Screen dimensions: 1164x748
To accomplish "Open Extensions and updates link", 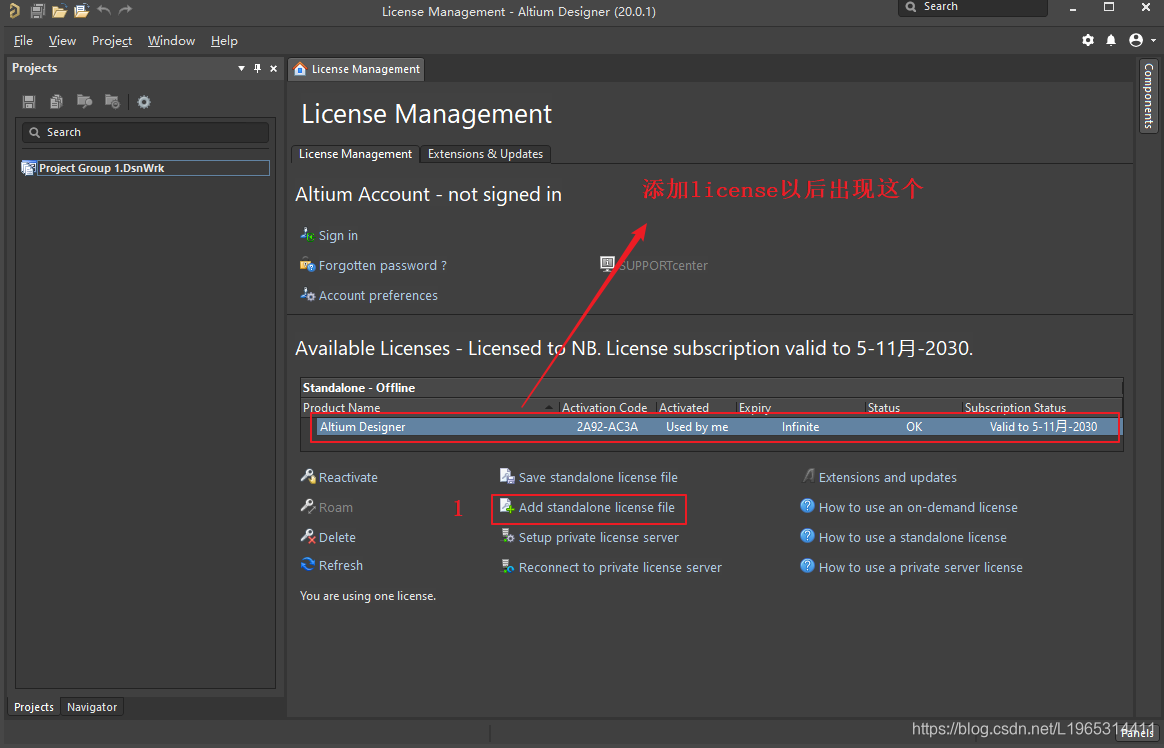I will pyautogui.click(x=888, y=477).
